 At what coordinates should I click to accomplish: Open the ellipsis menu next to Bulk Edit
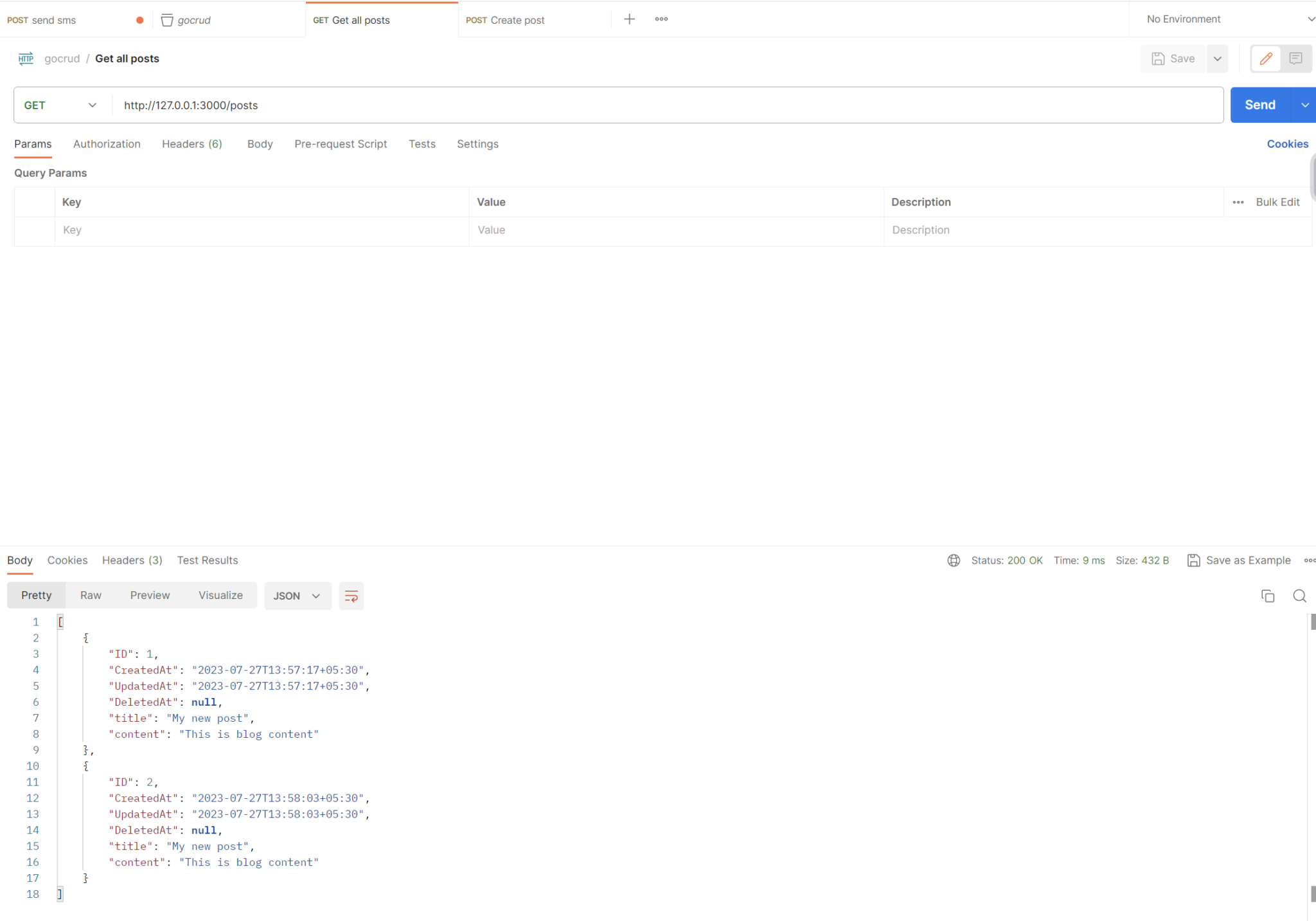point(1239,202)
